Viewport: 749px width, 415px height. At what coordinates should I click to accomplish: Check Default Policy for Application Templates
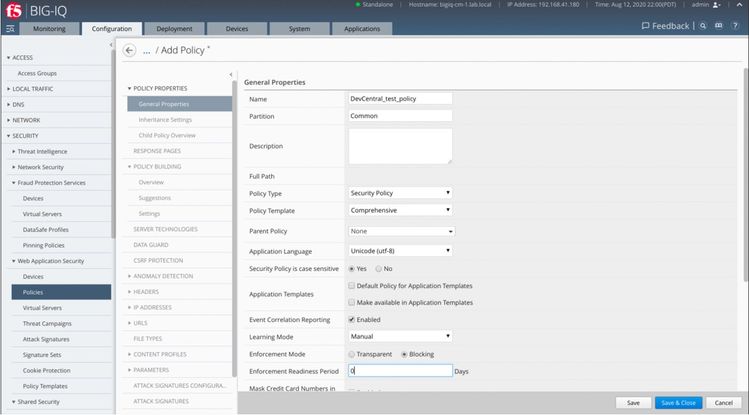tap(351, 286)
